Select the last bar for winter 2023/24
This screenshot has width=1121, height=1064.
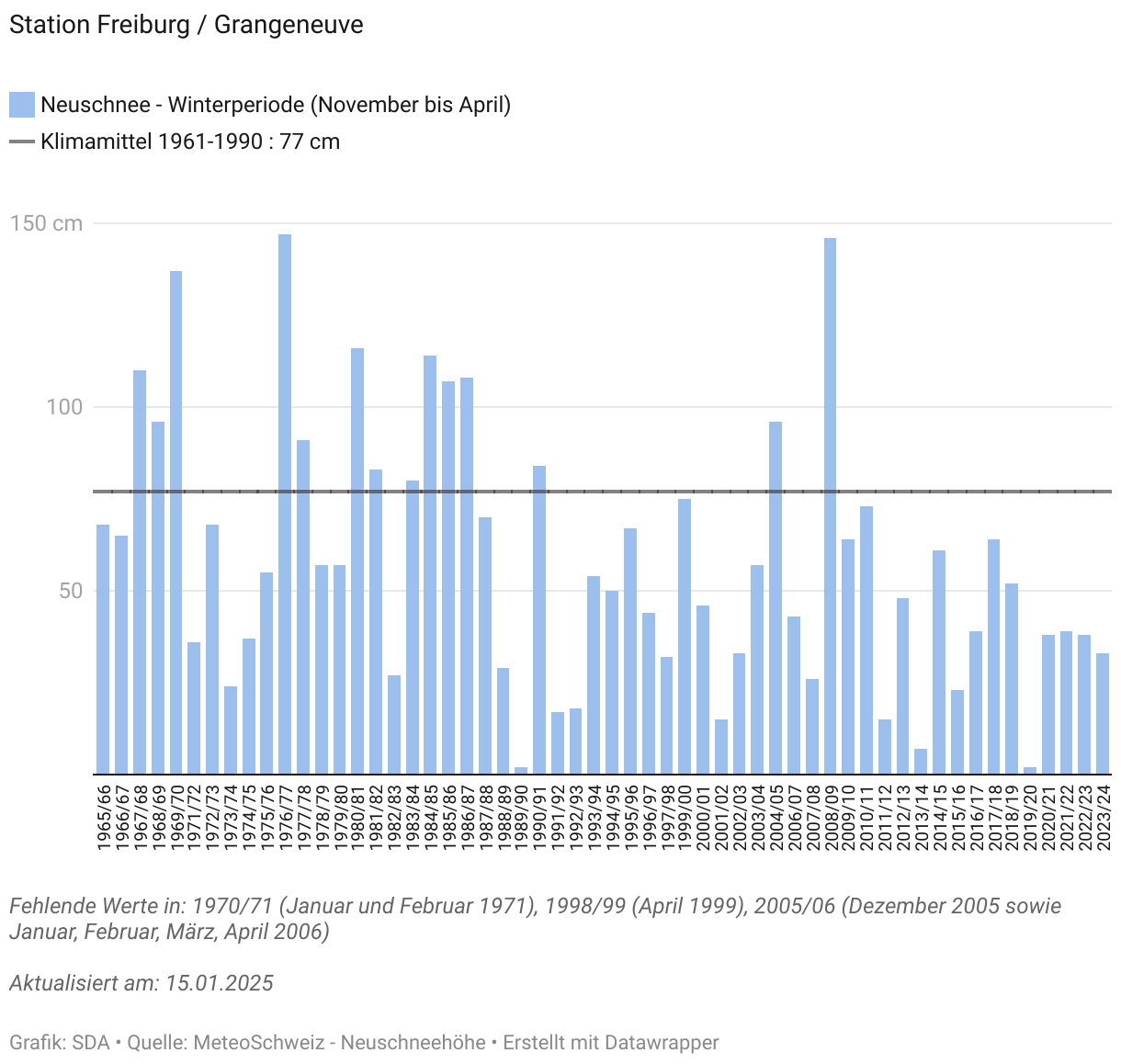click(1103, 713)
